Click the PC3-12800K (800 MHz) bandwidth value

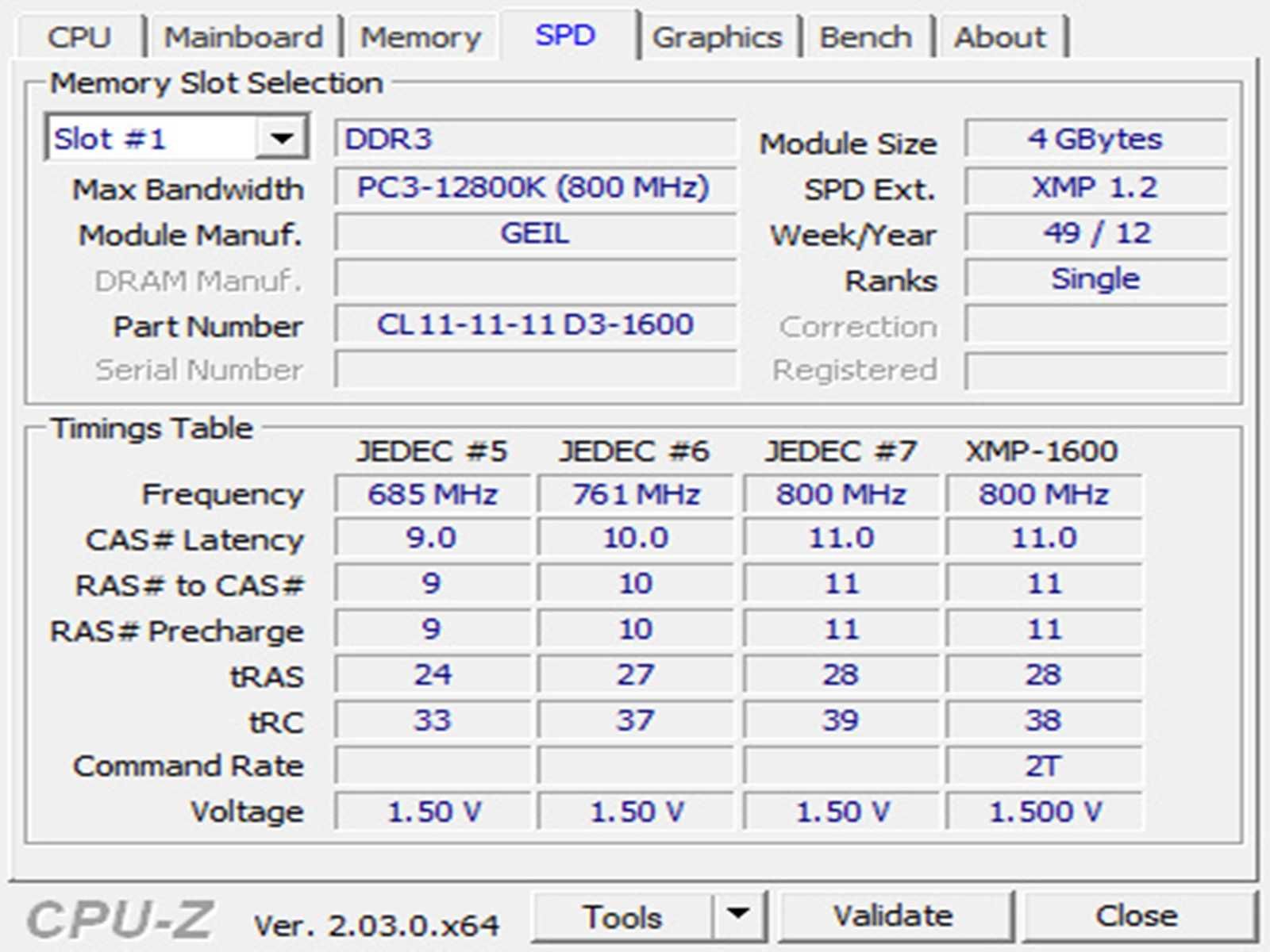[536, 187]
